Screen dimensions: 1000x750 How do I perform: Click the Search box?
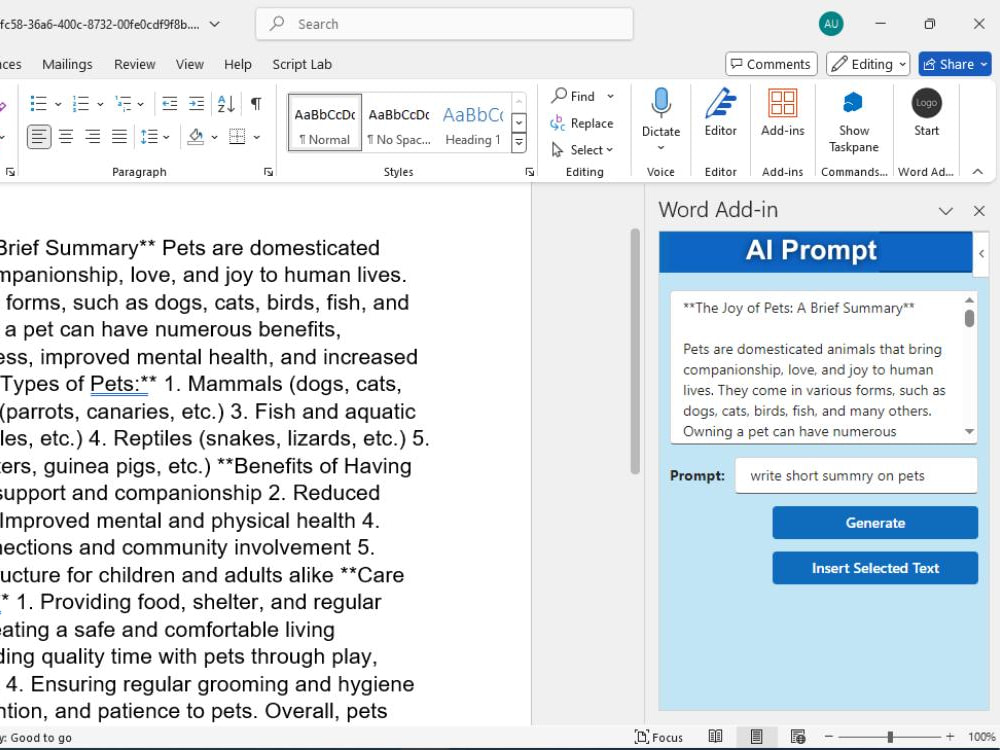click(445, 24)
